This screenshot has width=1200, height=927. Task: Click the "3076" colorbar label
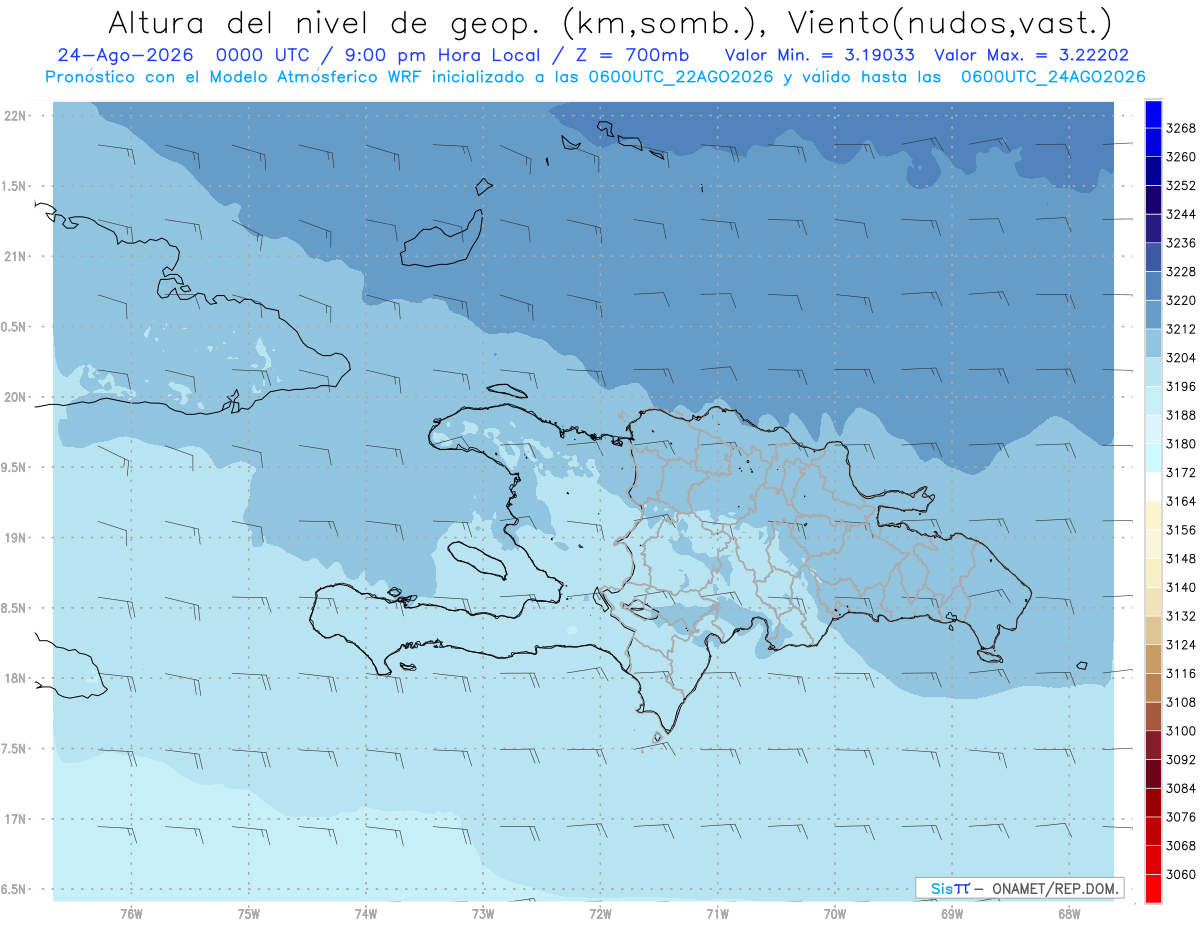pos(1181,817)
